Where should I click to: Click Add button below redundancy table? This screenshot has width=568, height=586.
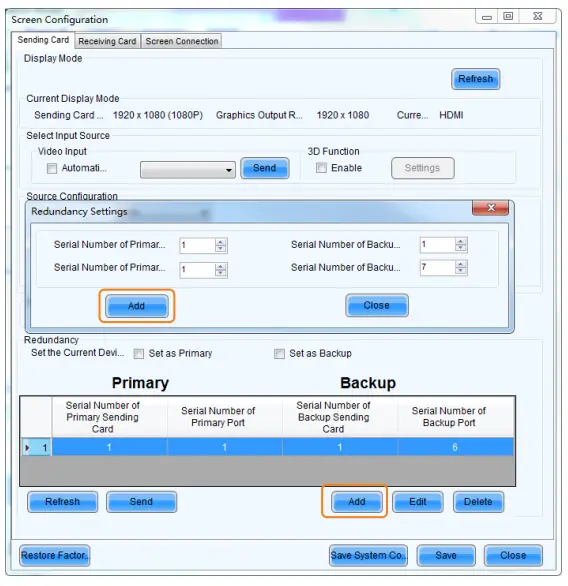[x=356, y=502]
